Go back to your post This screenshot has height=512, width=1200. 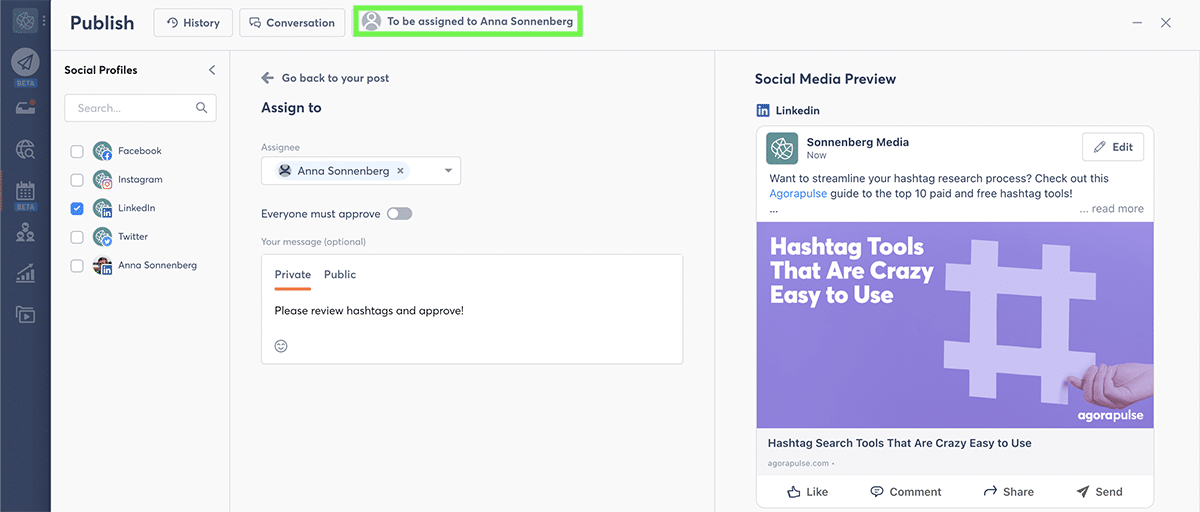point(325,78)
